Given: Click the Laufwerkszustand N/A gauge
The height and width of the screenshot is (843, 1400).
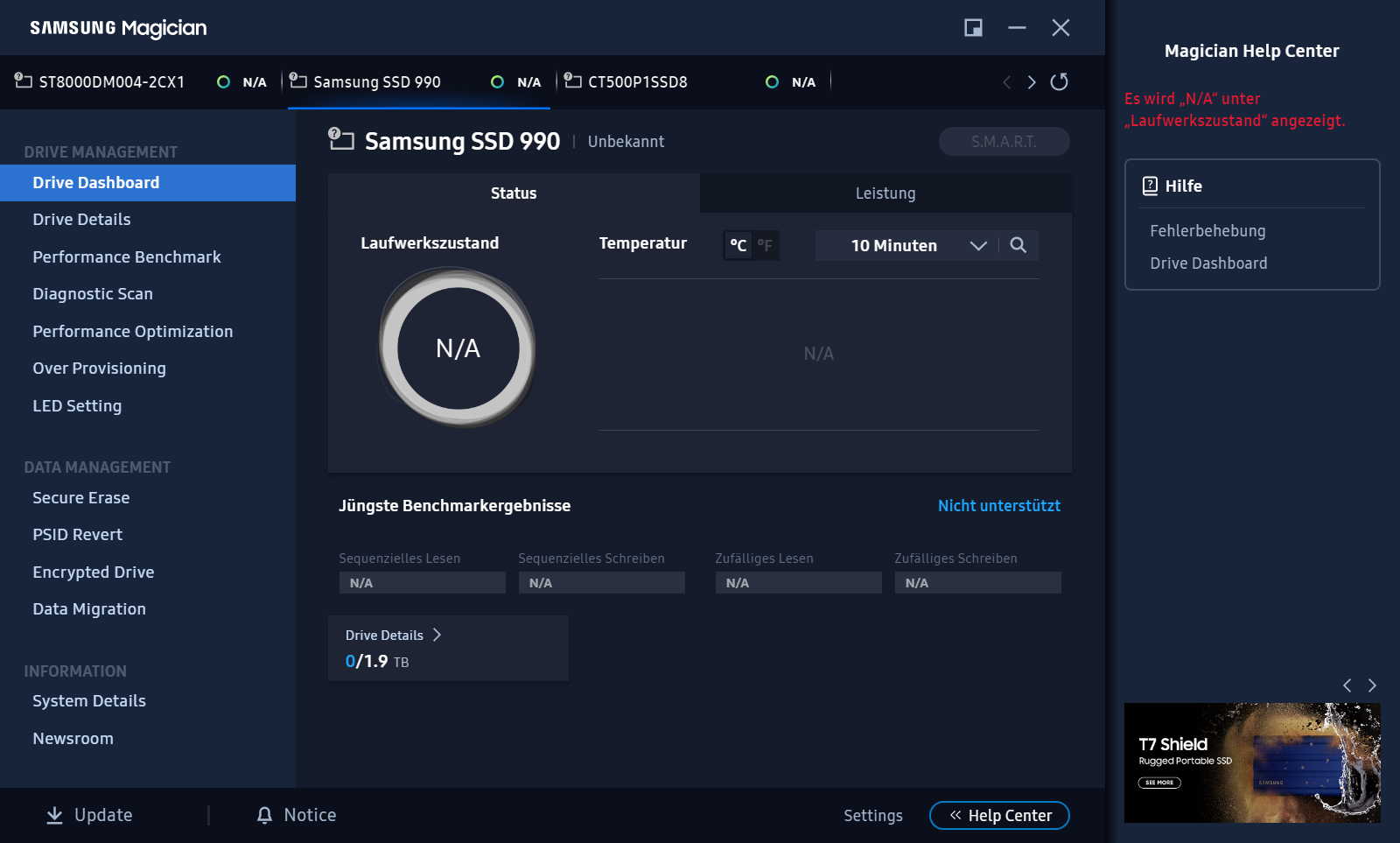Looking at the screenshot, I should pyautogui.click(x=458, y=348).
